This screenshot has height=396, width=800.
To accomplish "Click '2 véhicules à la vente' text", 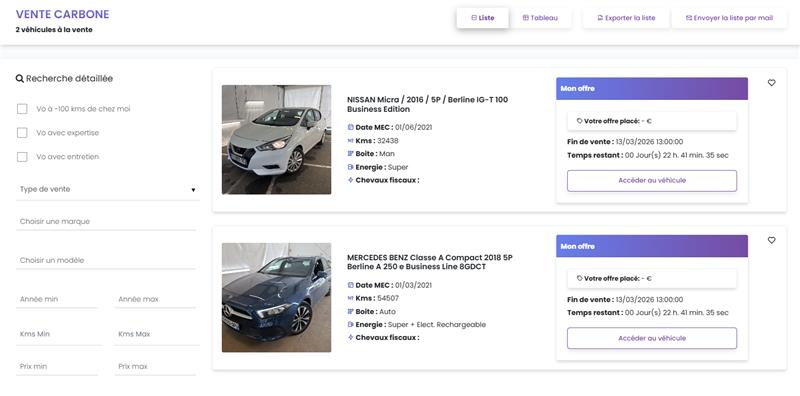I will [x=54, y=30].
